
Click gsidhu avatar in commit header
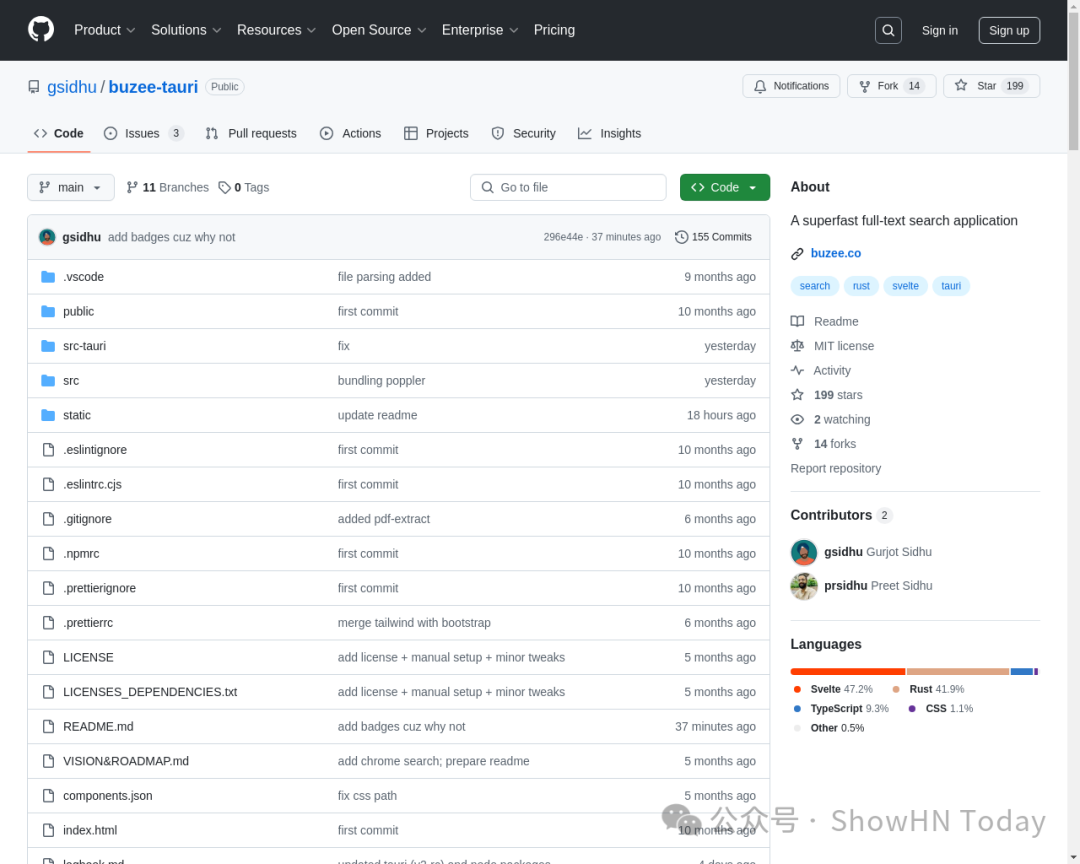47,237
